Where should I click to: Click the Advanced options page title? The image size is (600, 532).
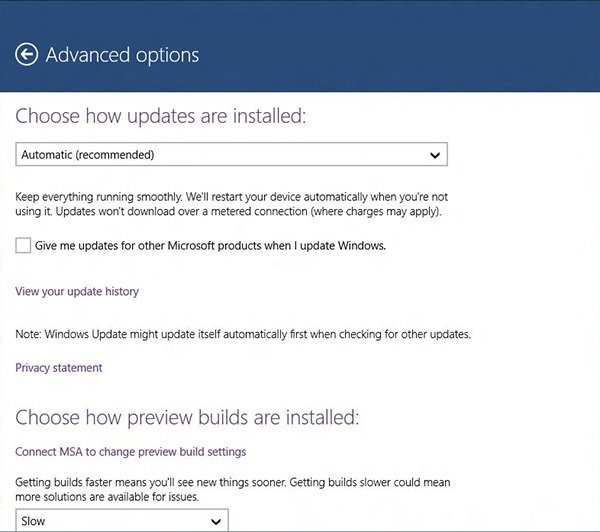tap(122, 55)
